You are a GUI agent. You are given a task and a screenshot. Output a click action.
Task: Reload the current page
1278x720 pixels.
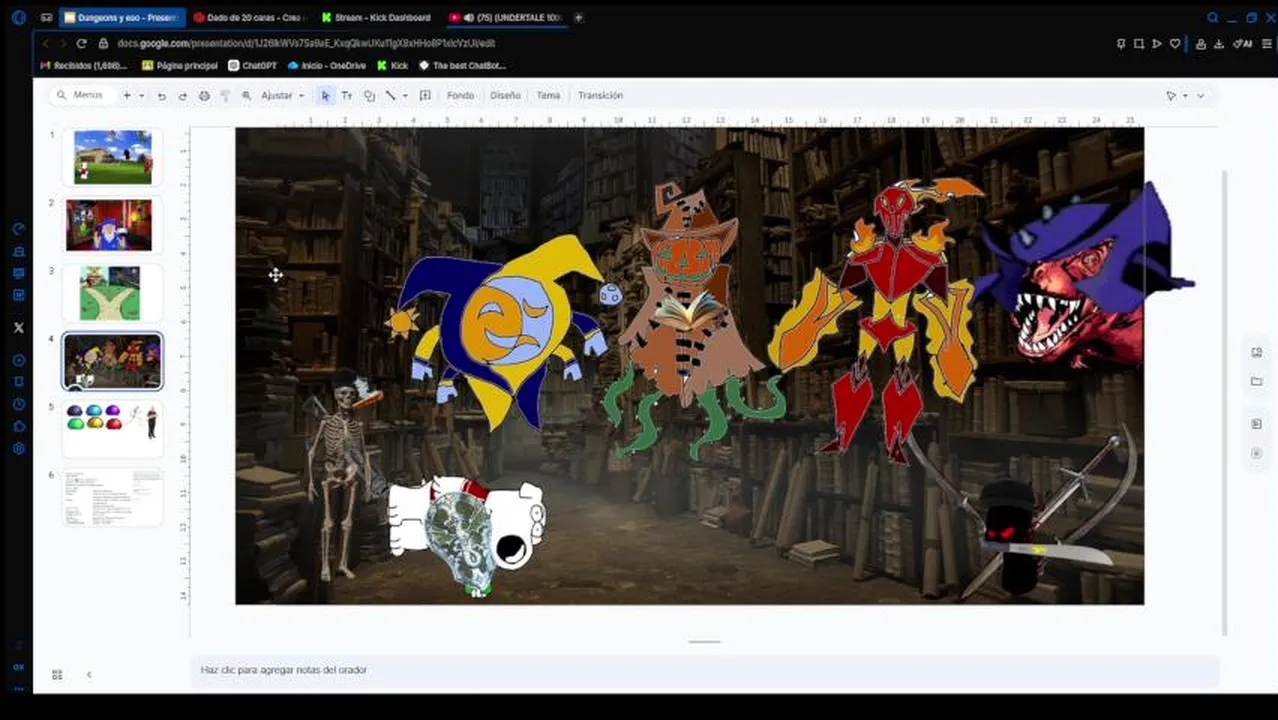(82, 44)
